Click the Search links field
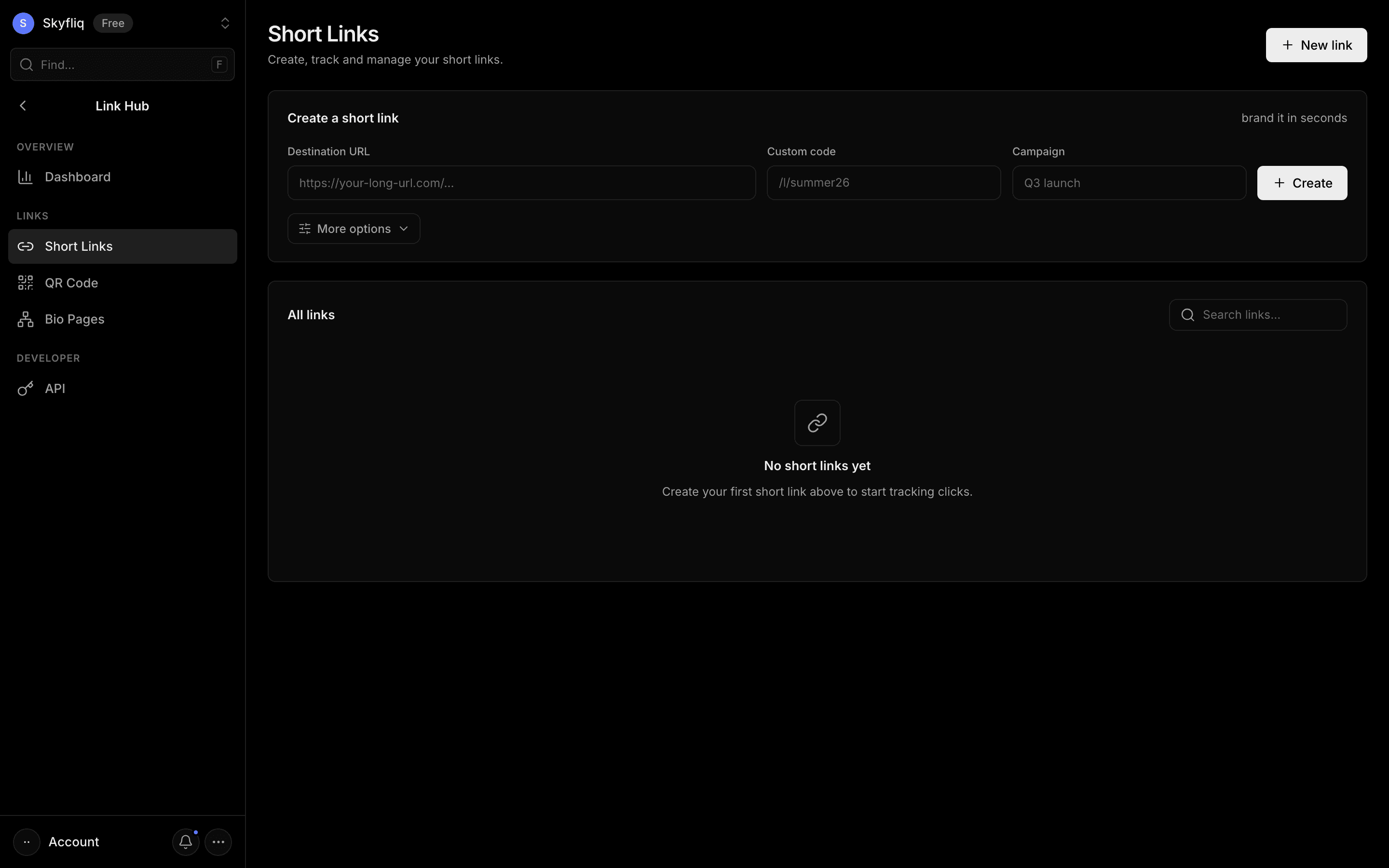 tap(1258, 314)
